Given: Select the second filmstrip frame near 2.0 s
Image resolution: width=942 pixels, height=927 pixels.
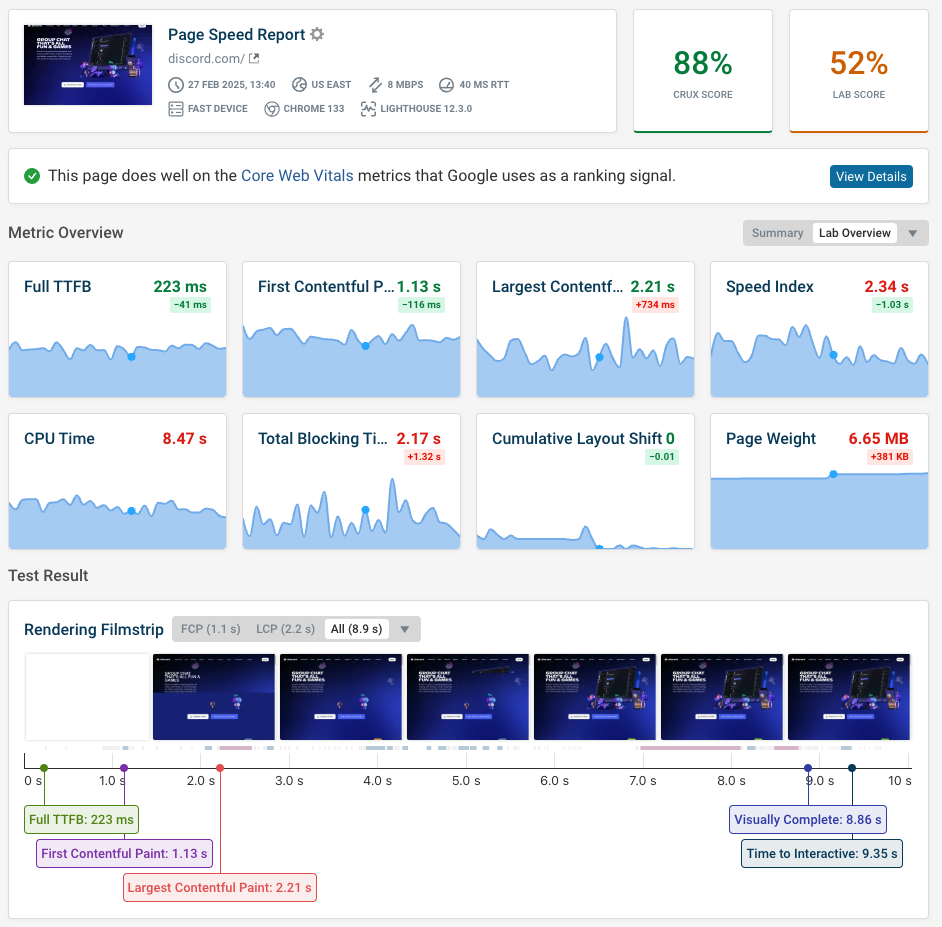Looking at the screenshot, I should point(214,697).
